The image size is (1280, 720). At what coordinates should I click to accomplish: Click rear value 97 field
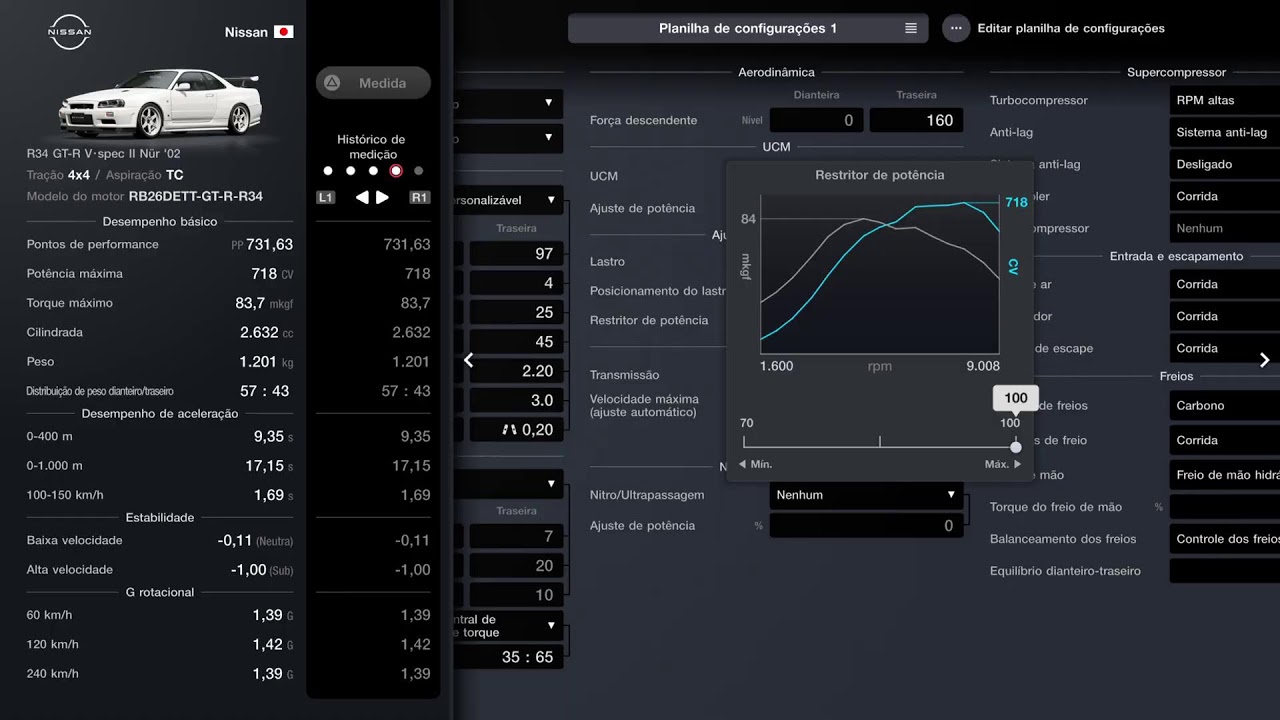pos(516,254)
